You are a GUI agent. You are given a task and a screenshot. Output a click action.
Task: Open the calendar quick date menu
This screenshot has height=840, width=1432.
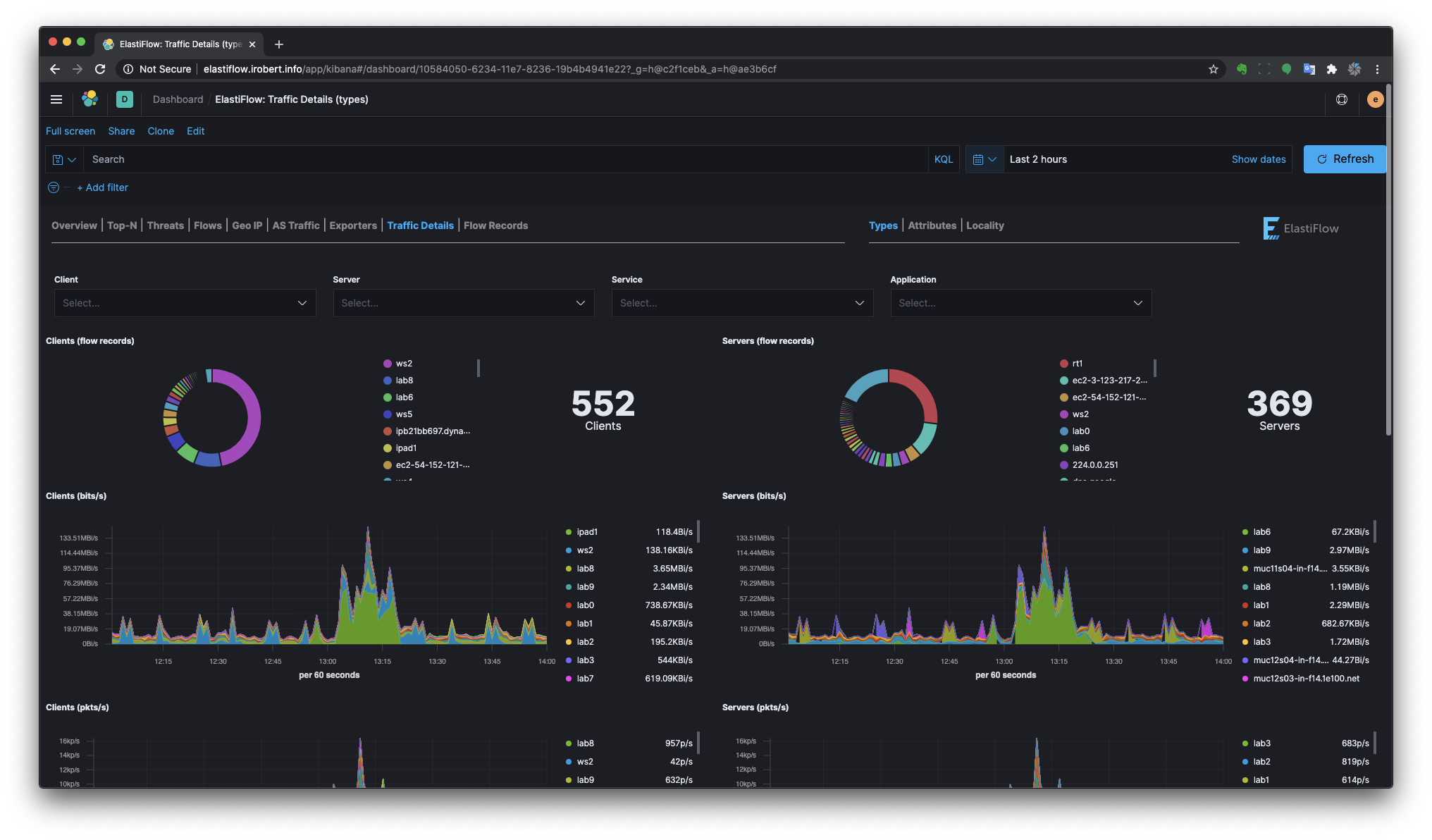point(984,159)
